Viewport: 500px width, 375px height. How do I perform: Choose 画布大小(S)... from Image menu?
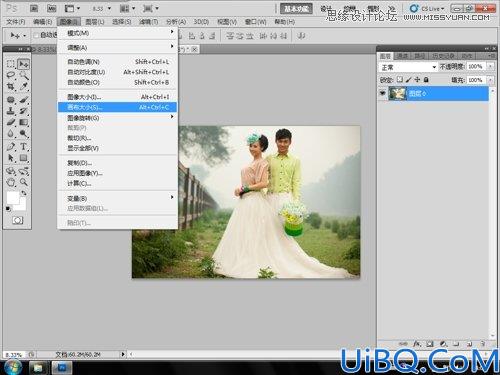[x=117, y=107]
